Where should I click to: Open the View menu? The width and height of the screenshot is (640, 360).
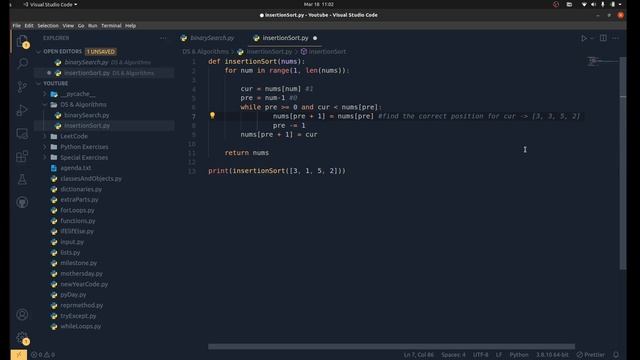pyautogui.click(x=68, y=26)
